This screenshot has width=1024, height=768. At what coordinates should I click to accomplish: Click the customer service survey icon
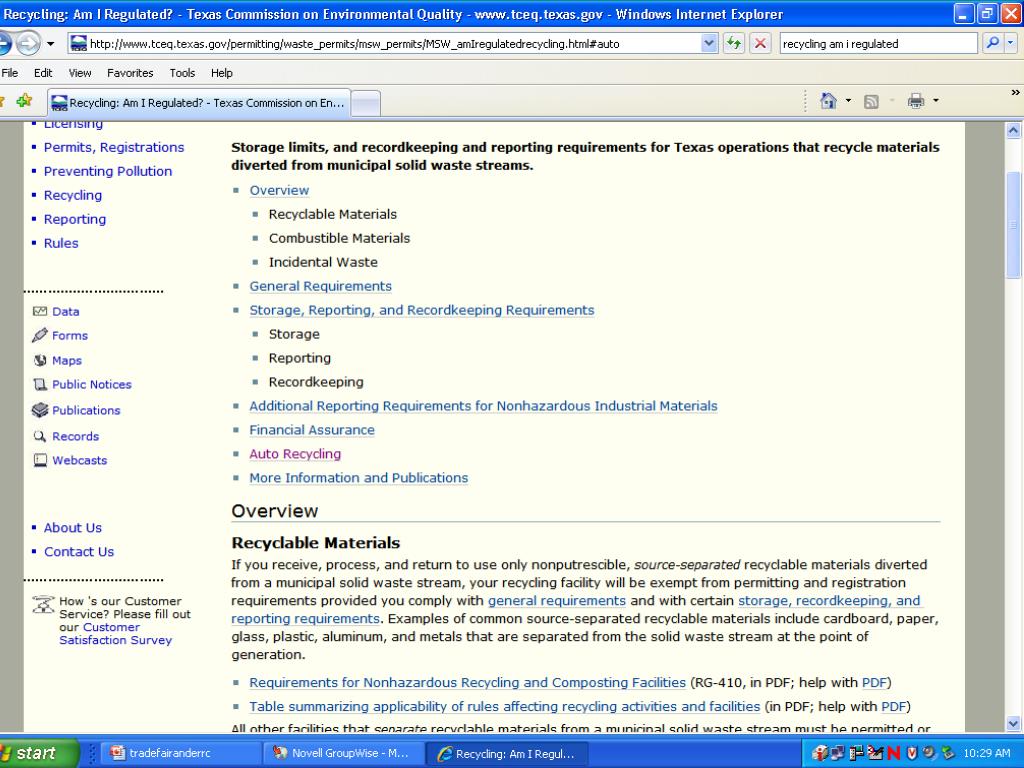click(x=43, y=605)
